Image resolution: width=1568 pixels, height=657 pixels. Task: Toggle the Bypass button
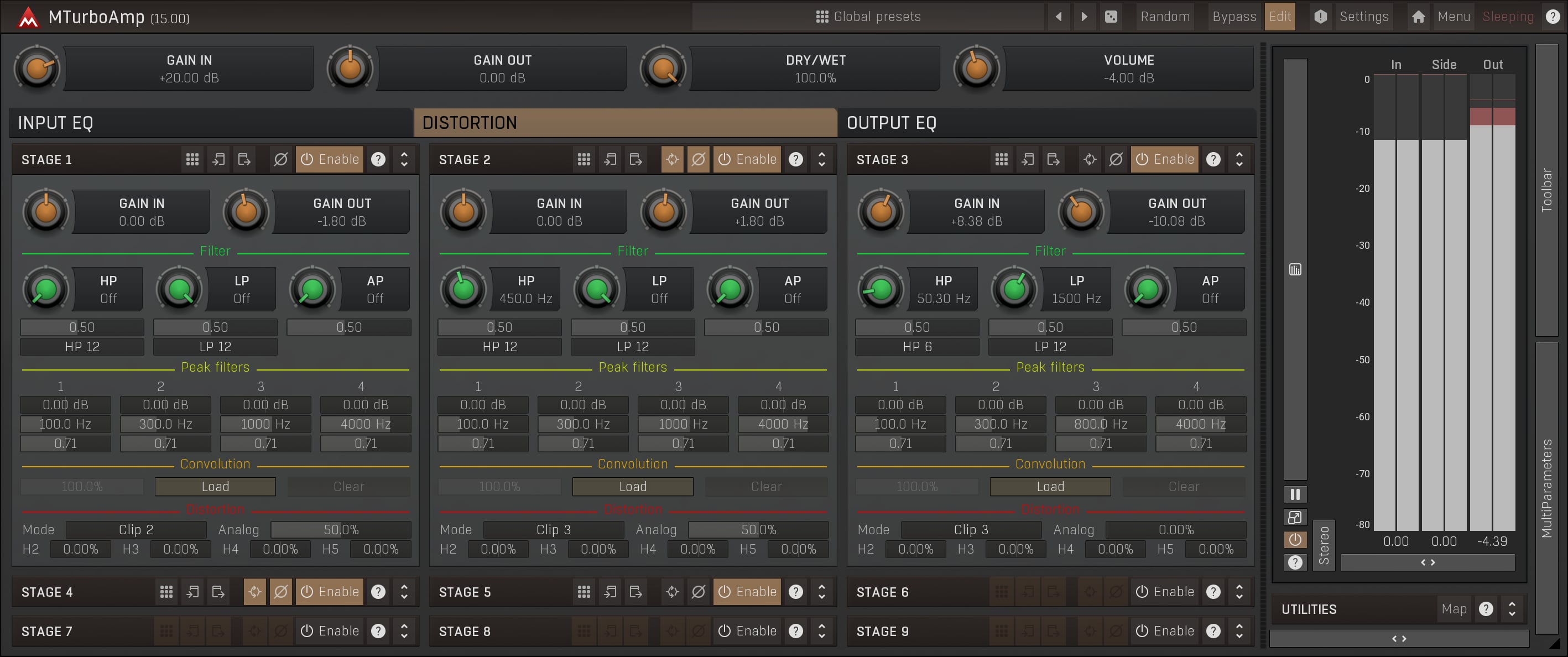pyautogui.click(x=1234, y=17)
